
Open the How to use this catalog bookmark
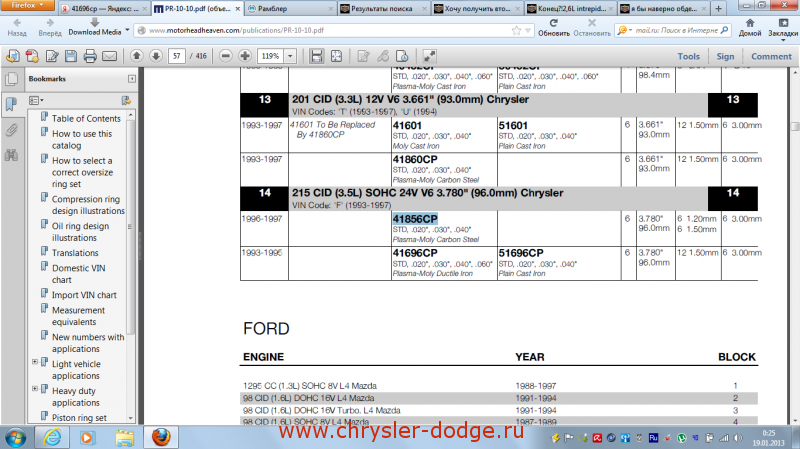tap(82, 139)
